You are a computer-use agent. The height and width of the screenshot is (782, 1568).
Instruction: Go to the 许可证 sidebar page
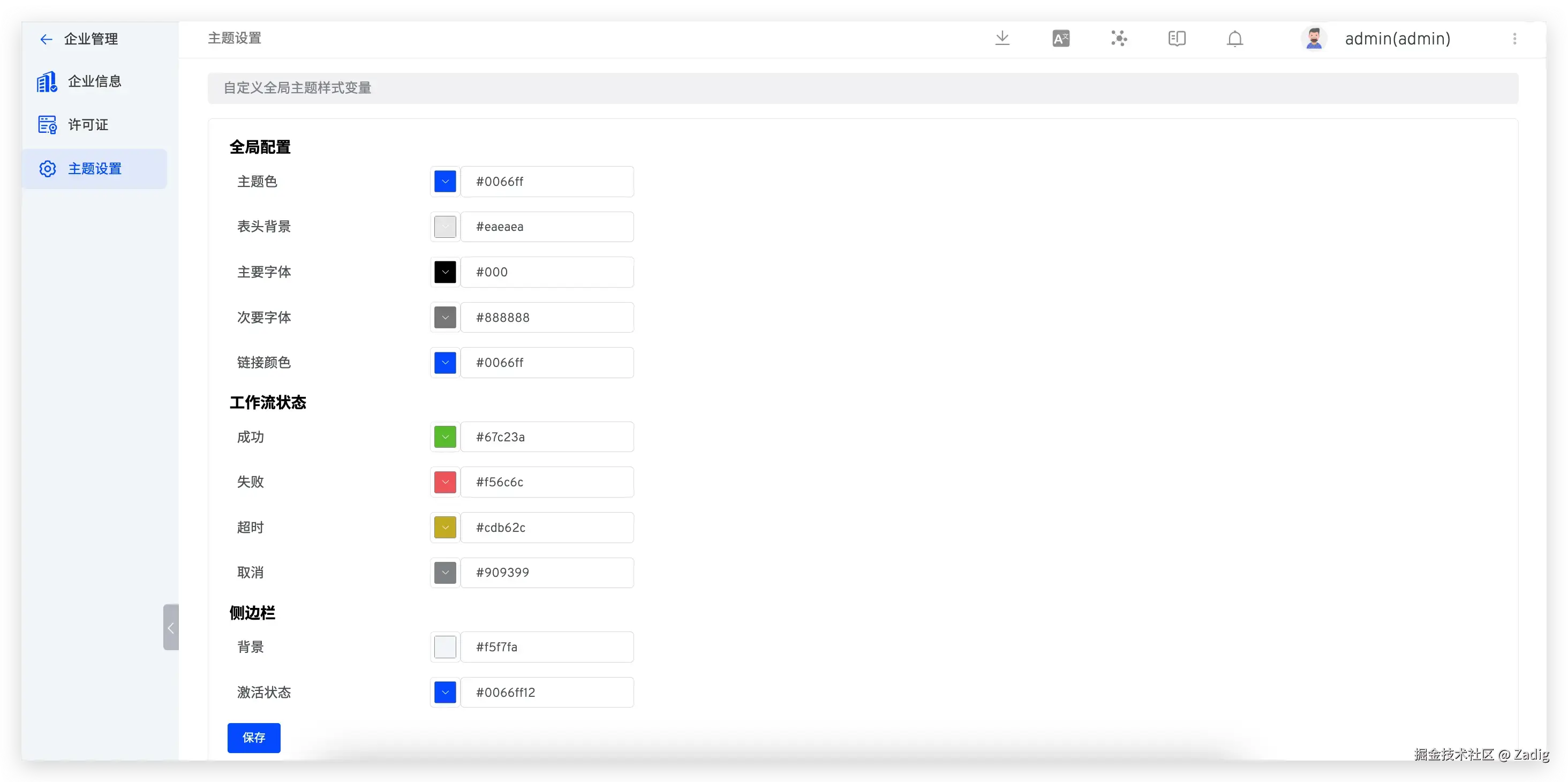click(x=88, y=125)
